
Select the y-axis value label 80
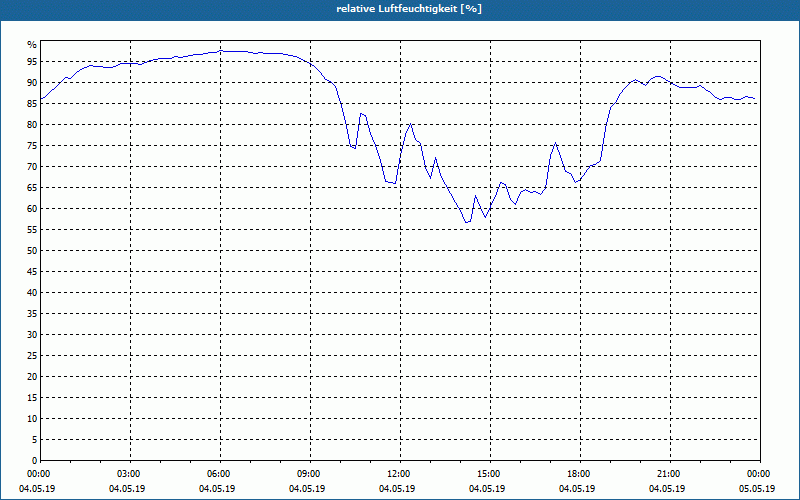(32, 124)
